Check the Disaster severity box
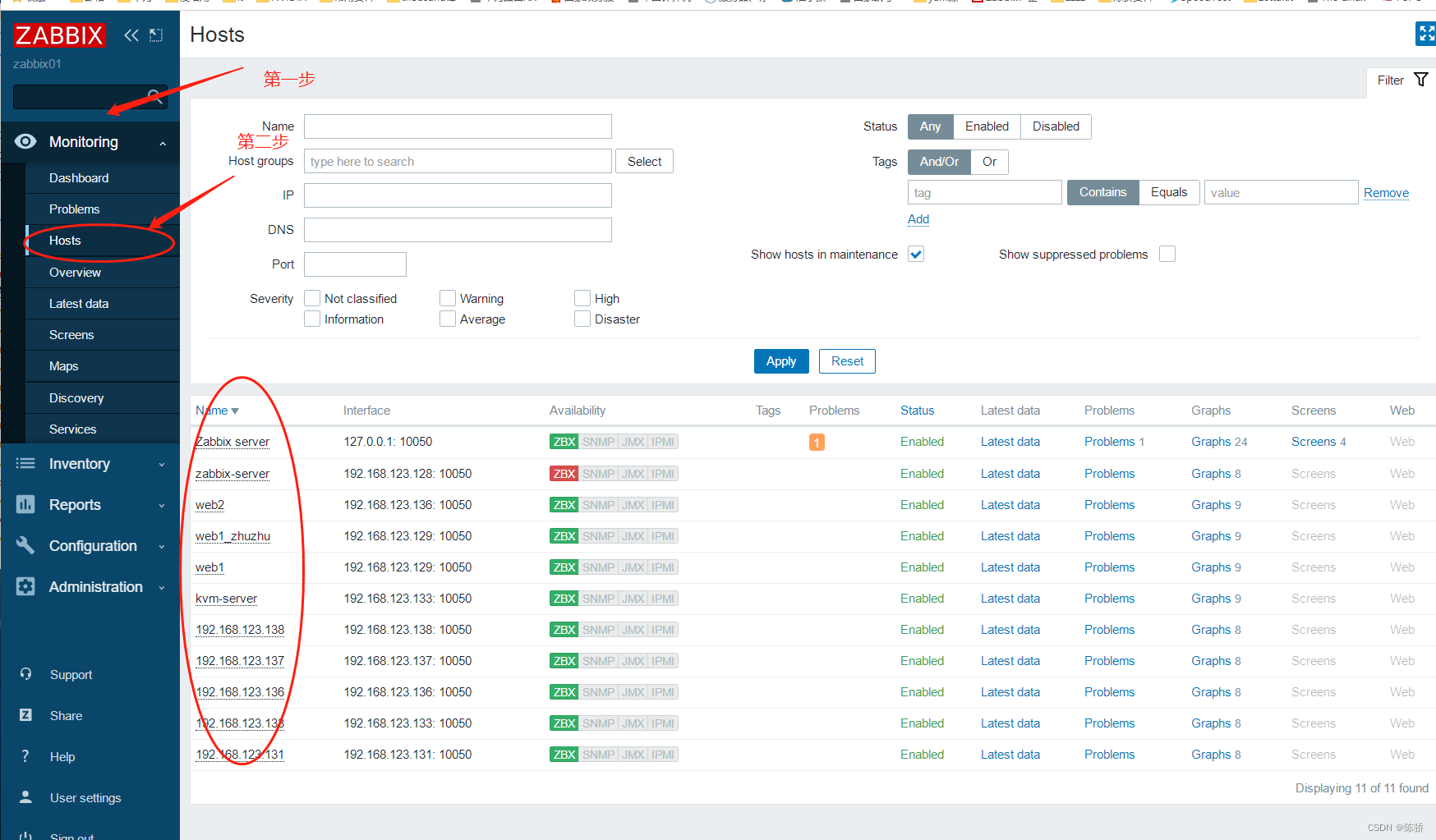The height and width of the screenshot is (840, 1436). point(582,319)
